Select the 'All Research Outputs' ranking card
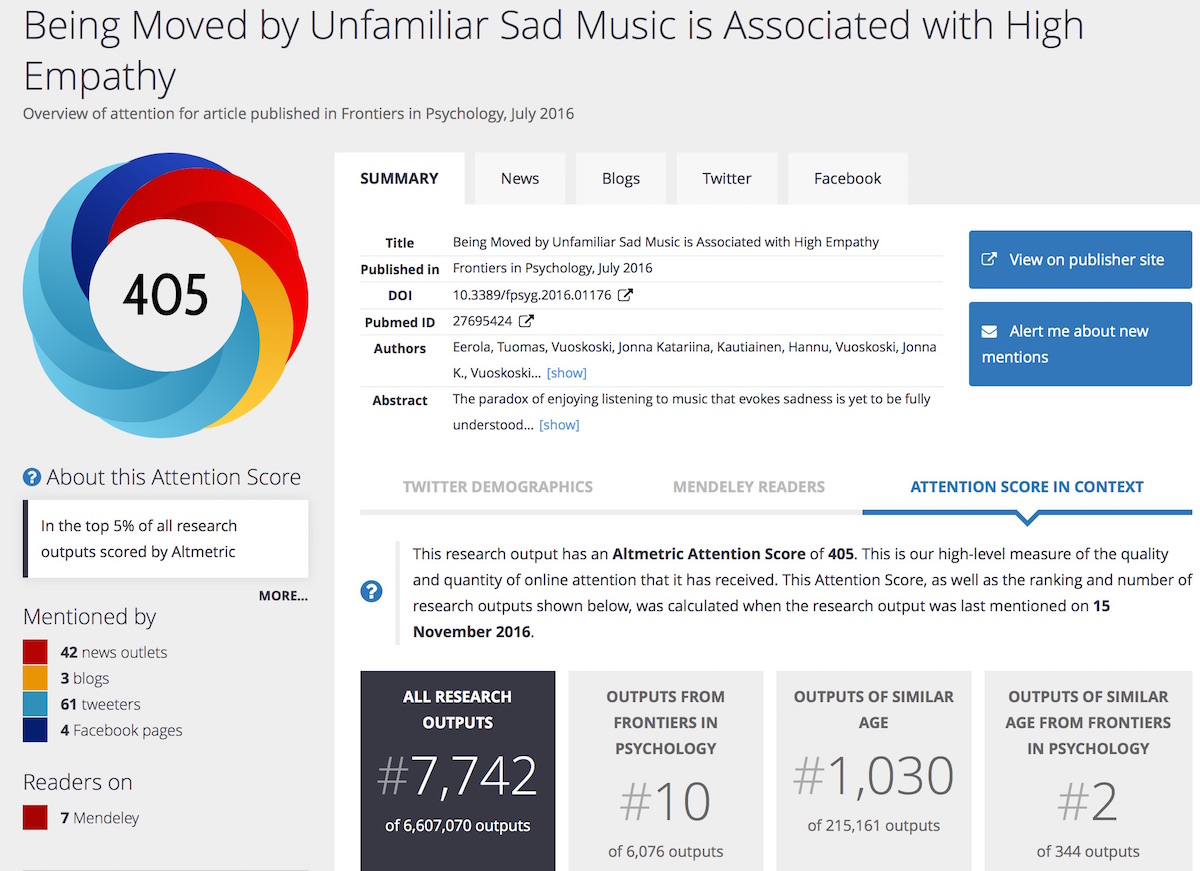 pyautogui.click(x=457, y=770)
